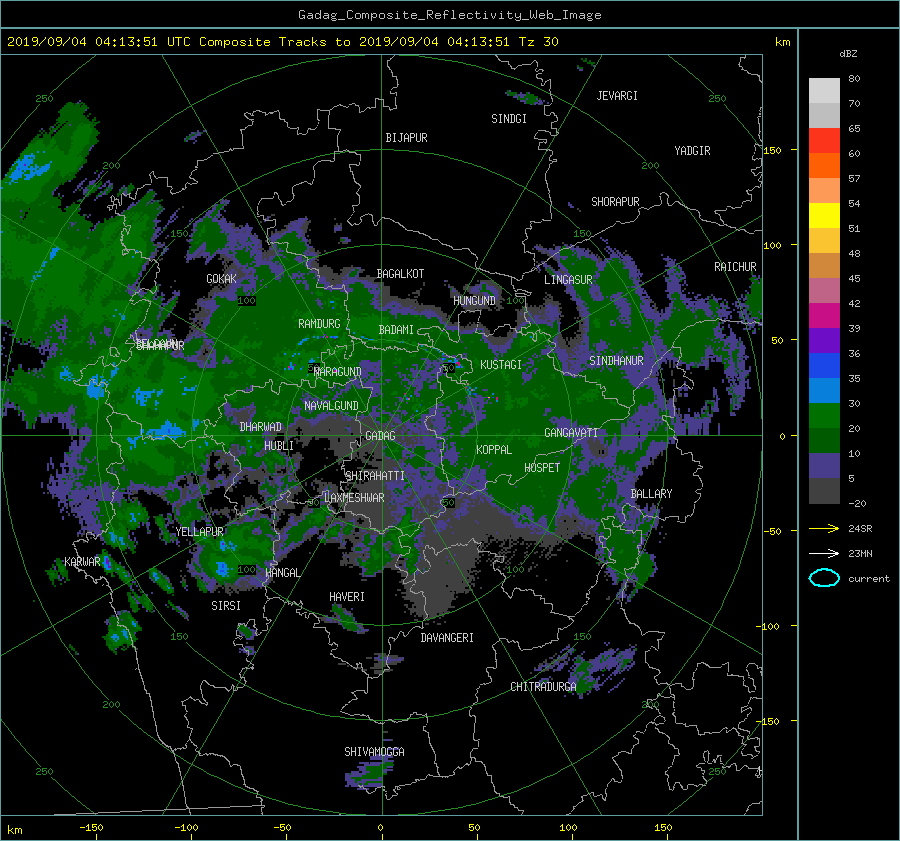Click the KOPPAL place name
Image resolution: width=900 pixels, height=841 pixels.
click(x=494, y=450)
